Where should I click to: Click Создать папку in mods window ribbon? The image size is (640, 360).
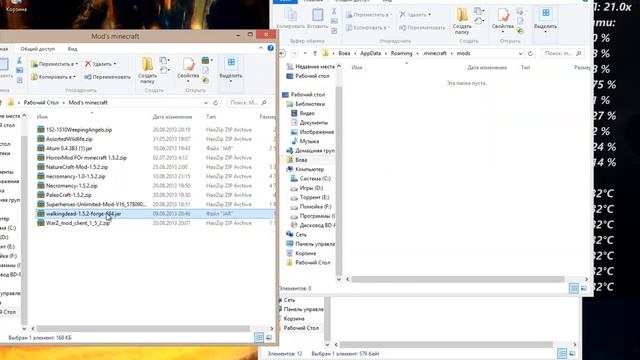(x=462, y=21)
